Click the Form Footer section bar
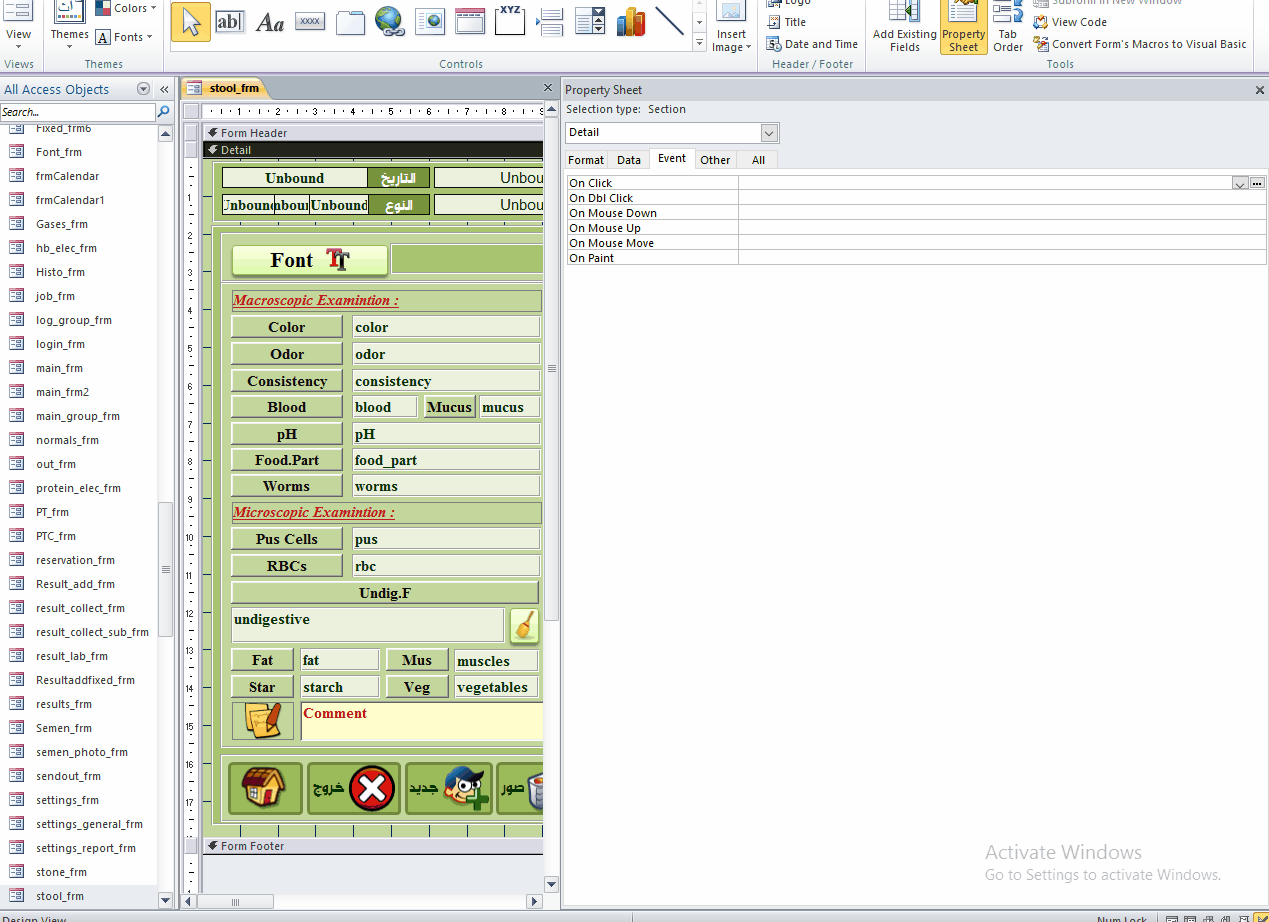1269x922 pixels. pos(373,846)
